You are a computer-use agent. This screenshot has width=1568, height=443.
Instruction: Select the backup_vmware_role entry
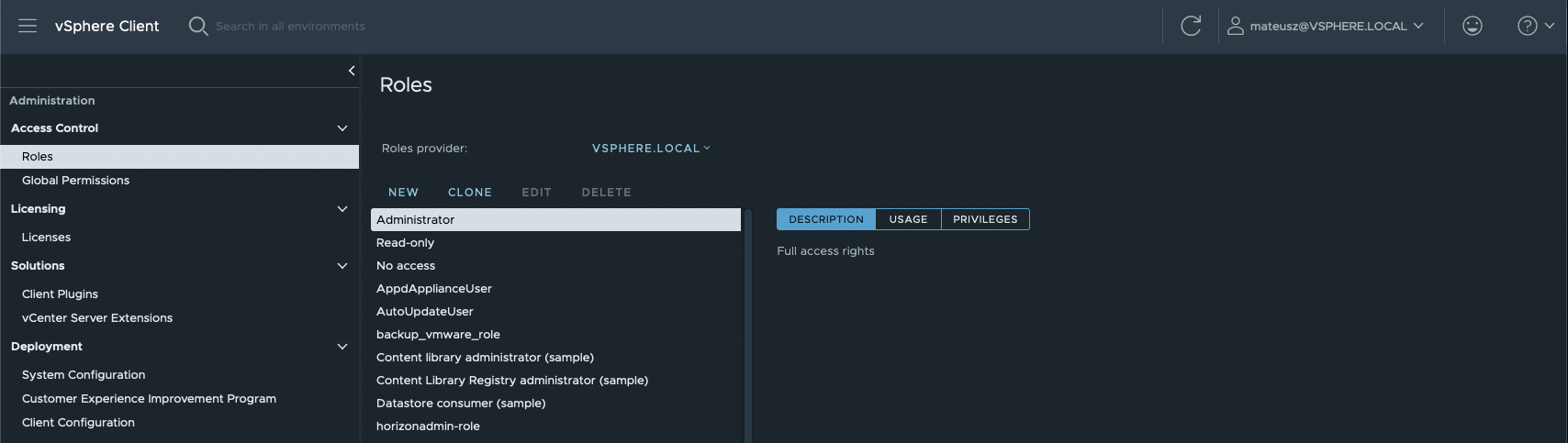tap(438, 335)
